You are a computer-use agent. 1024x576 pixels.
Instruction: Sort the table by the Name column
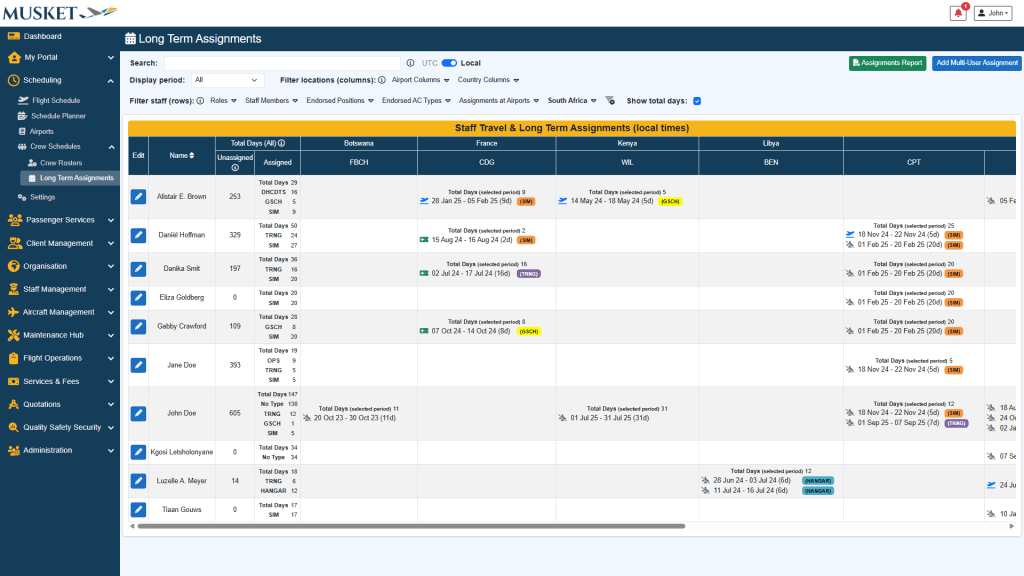pos(182,155)
